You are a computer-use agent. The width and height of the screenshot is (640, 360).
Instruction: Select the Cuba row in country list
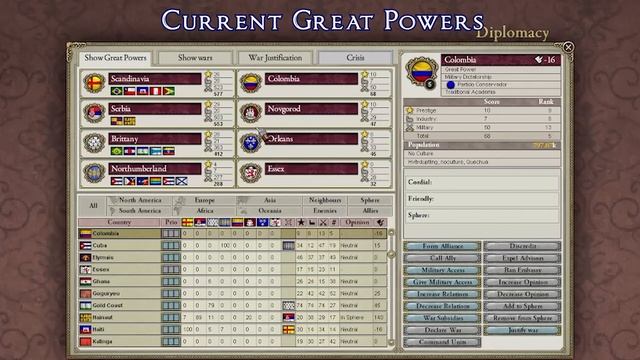pyautogui.click(x=233, y=245)
